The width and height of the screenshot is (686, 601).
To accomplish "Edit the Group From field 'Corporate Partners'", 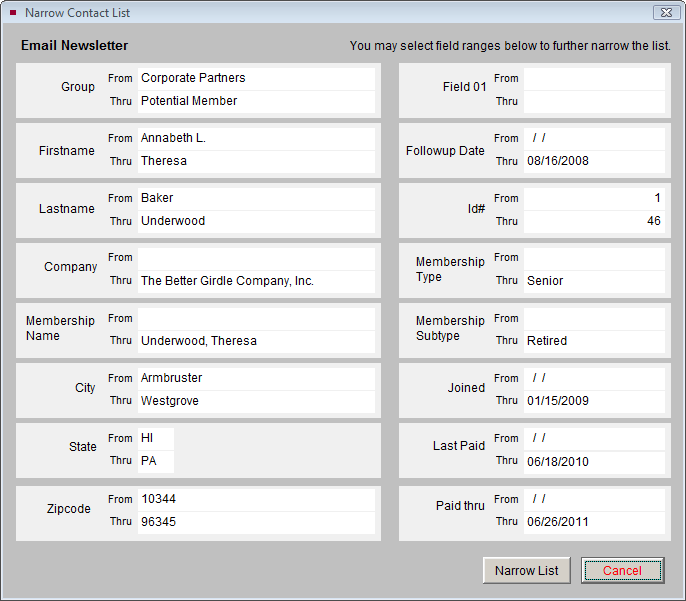I will point(255,78).
